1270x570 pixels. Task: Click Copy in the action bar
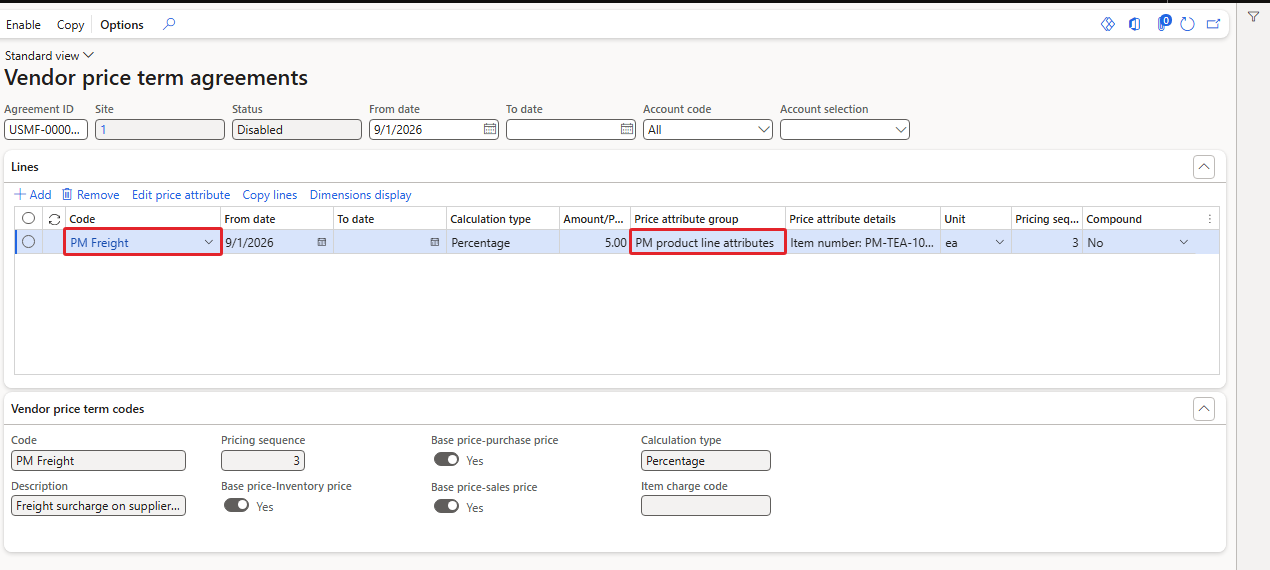(x=70, y=25)
